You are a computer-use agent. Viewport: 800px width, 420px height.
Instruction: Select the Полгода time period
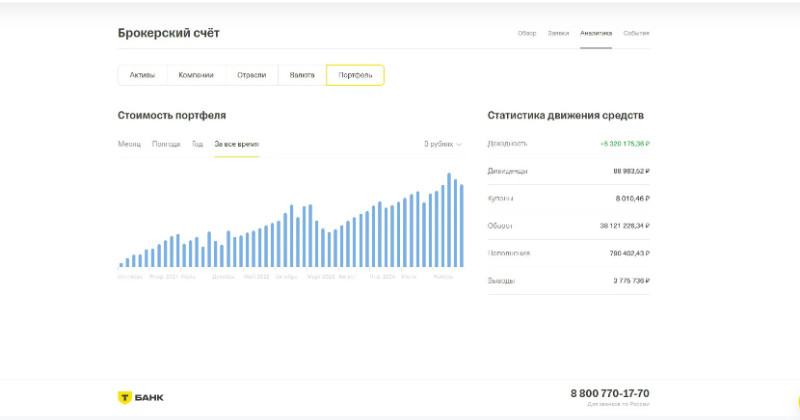pos(166,144)
